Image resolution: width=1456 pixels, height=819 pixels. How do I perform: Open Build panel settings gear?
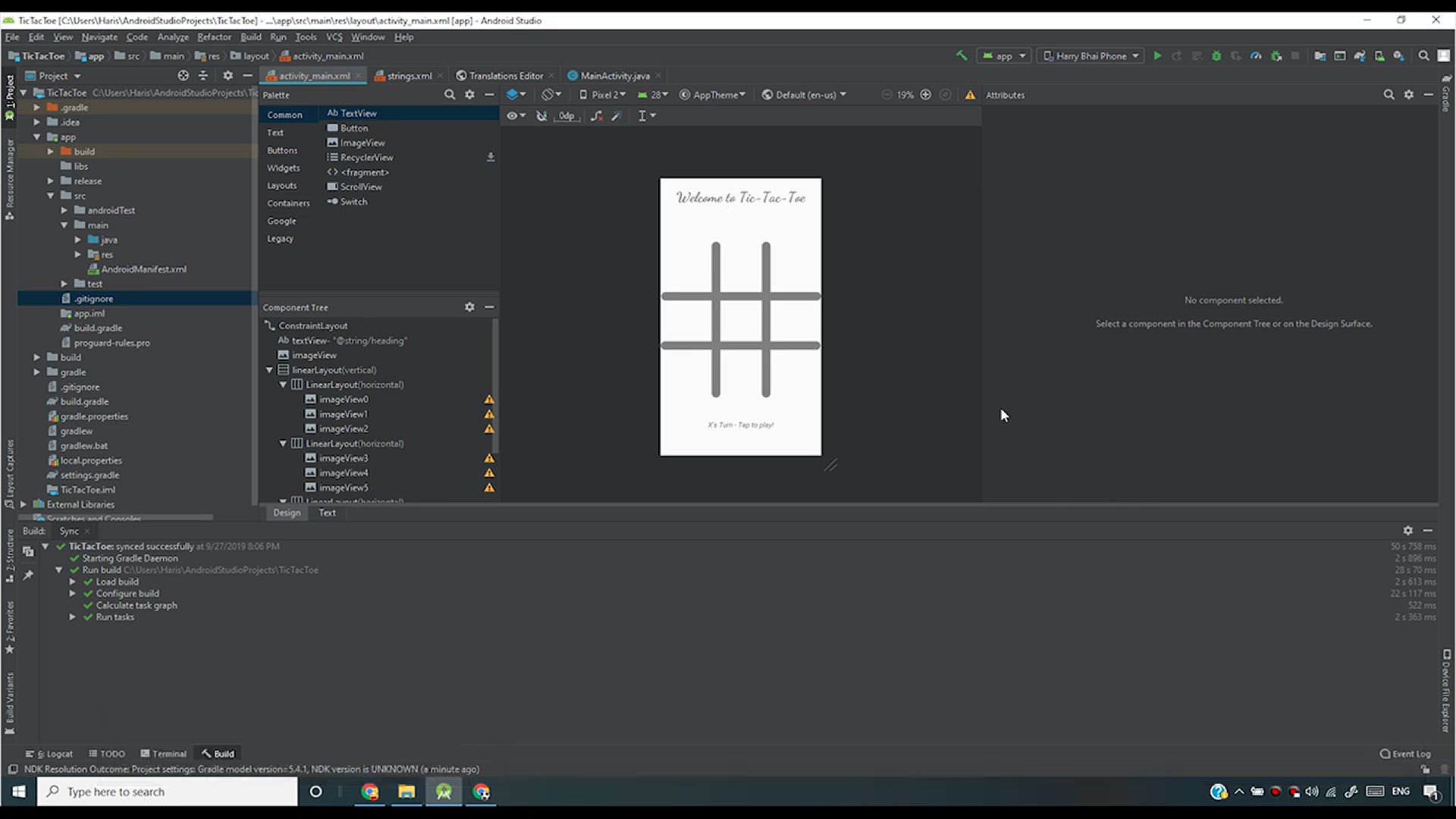click(x=1407, y=531)
